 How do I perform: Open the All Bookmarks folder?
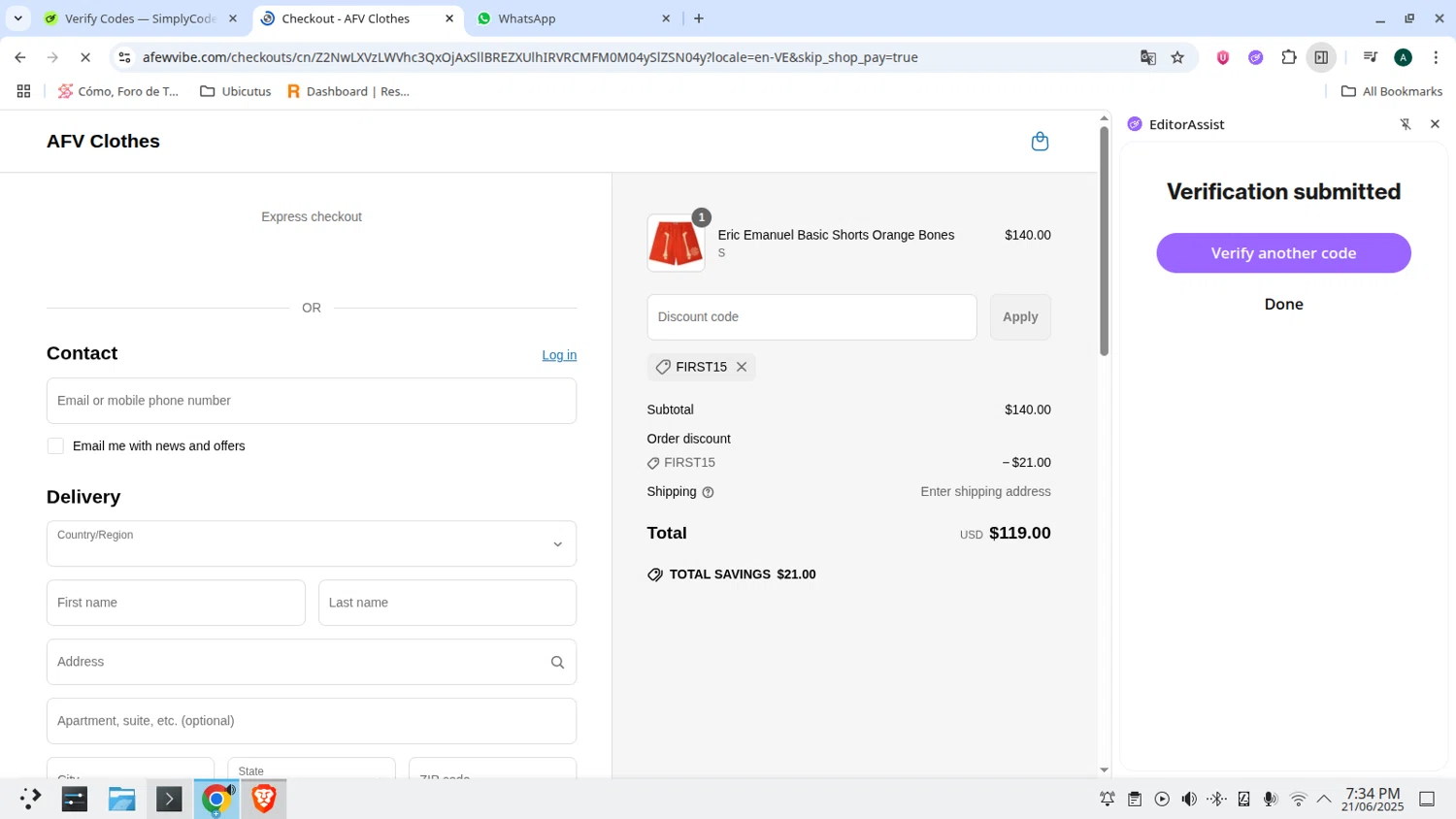[x=1392, y=91]
